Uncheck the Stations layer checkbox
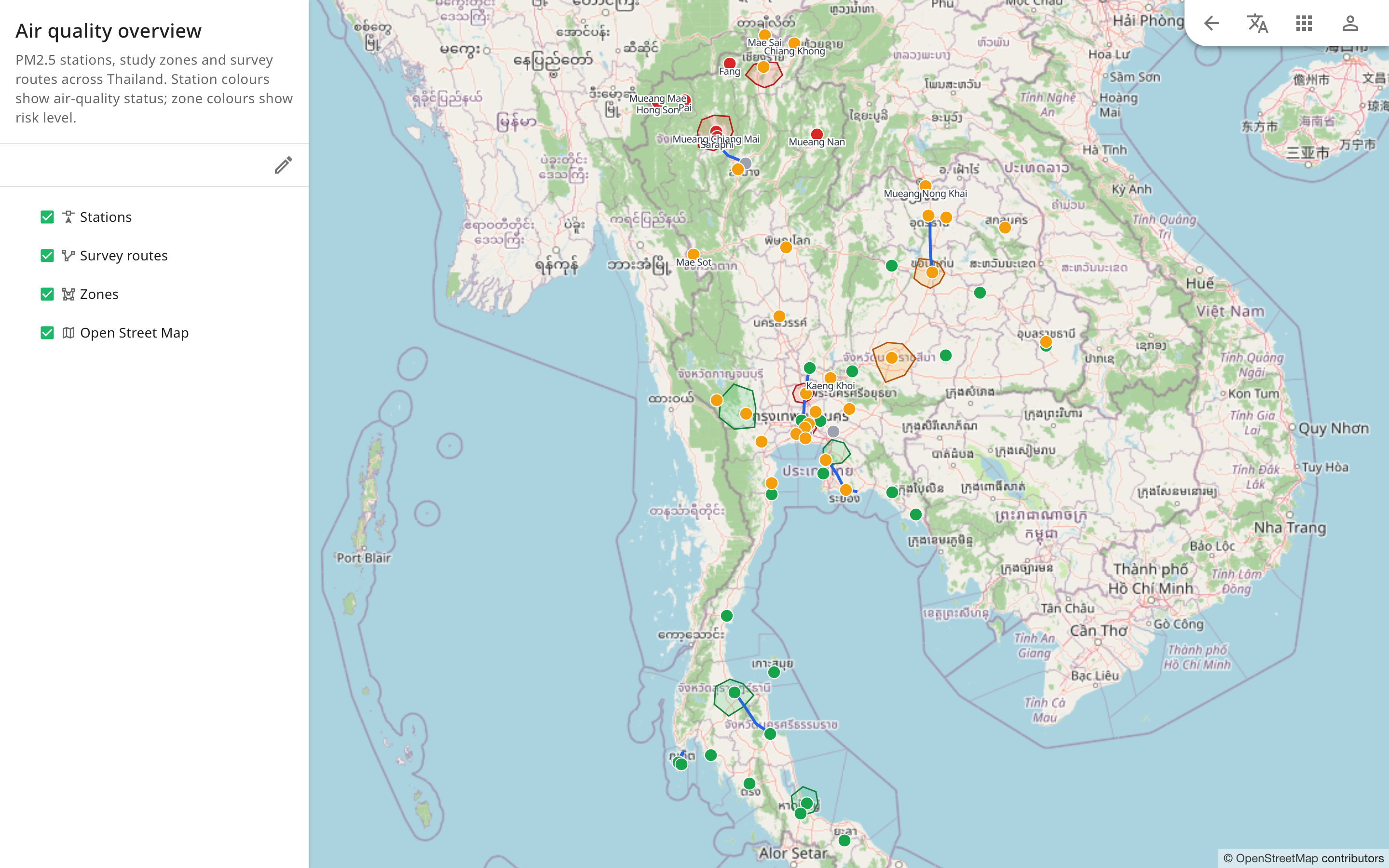 coord(47,217)
